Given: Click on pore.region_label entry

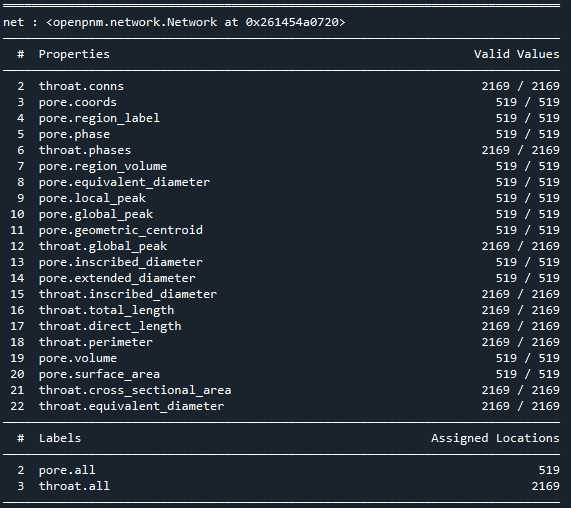Looking at the screenshot, I should point(99,118).
